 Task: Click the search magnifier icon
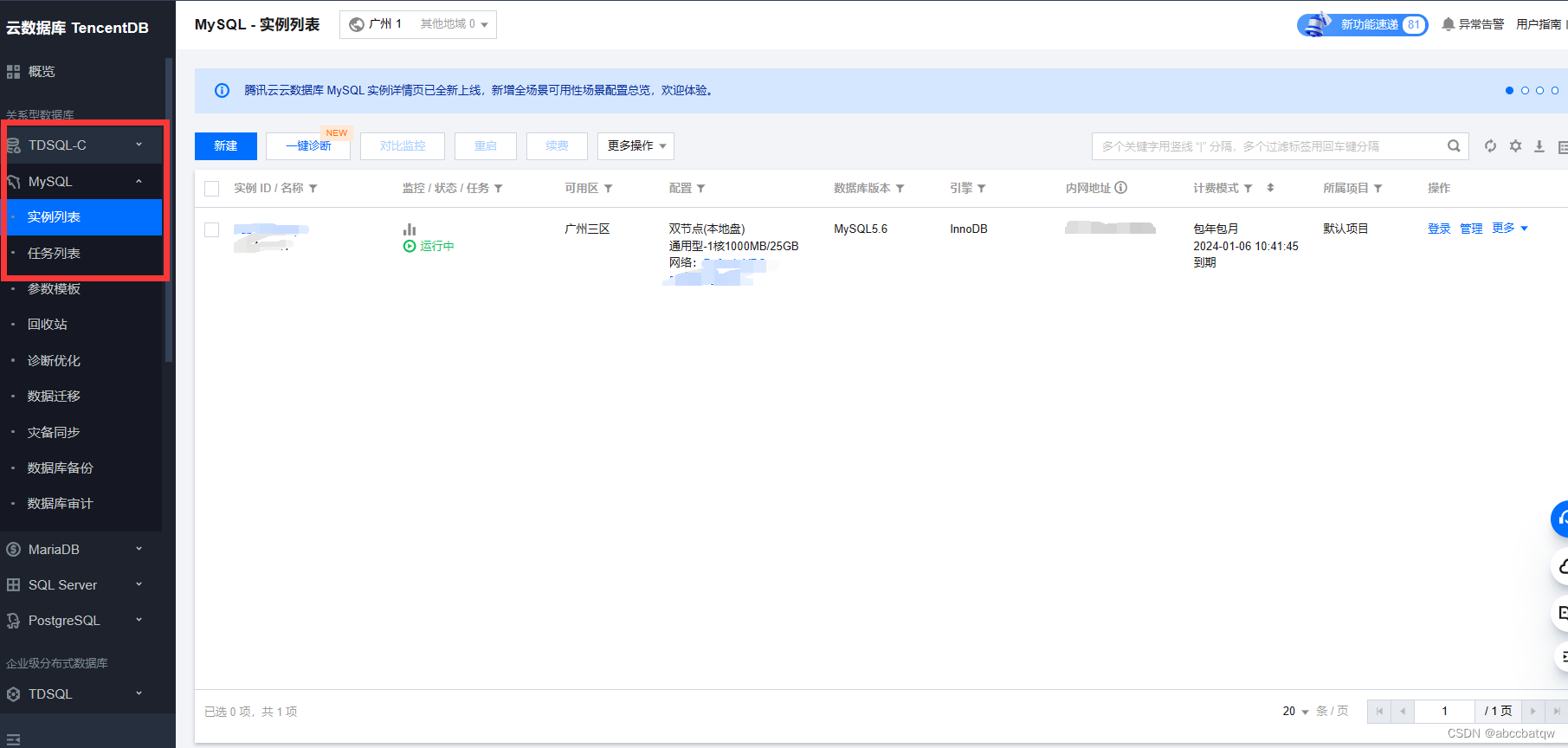click(1454, 146)
